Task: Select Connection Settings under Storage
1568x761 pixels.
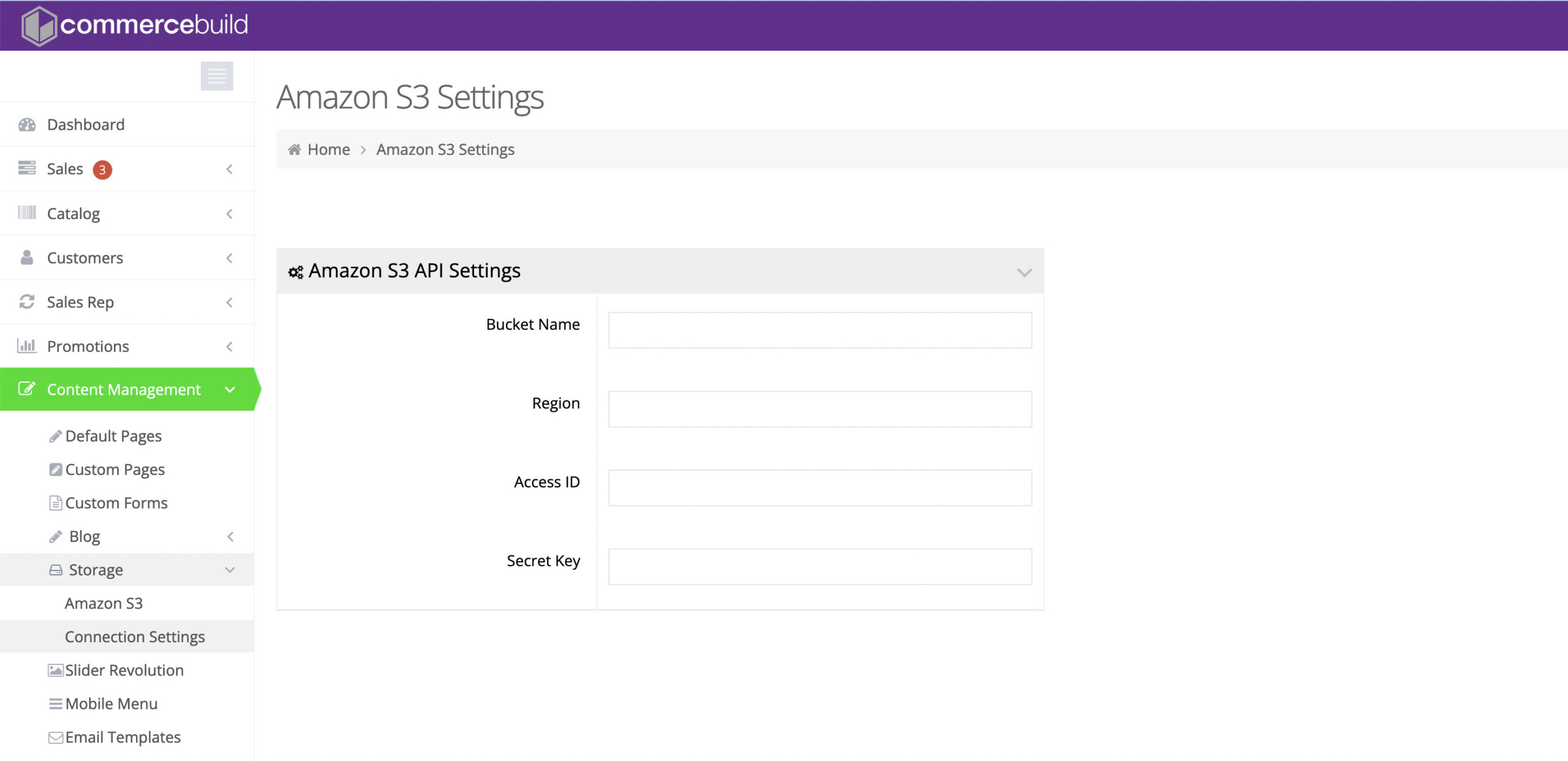Action: tap(135, 637)
